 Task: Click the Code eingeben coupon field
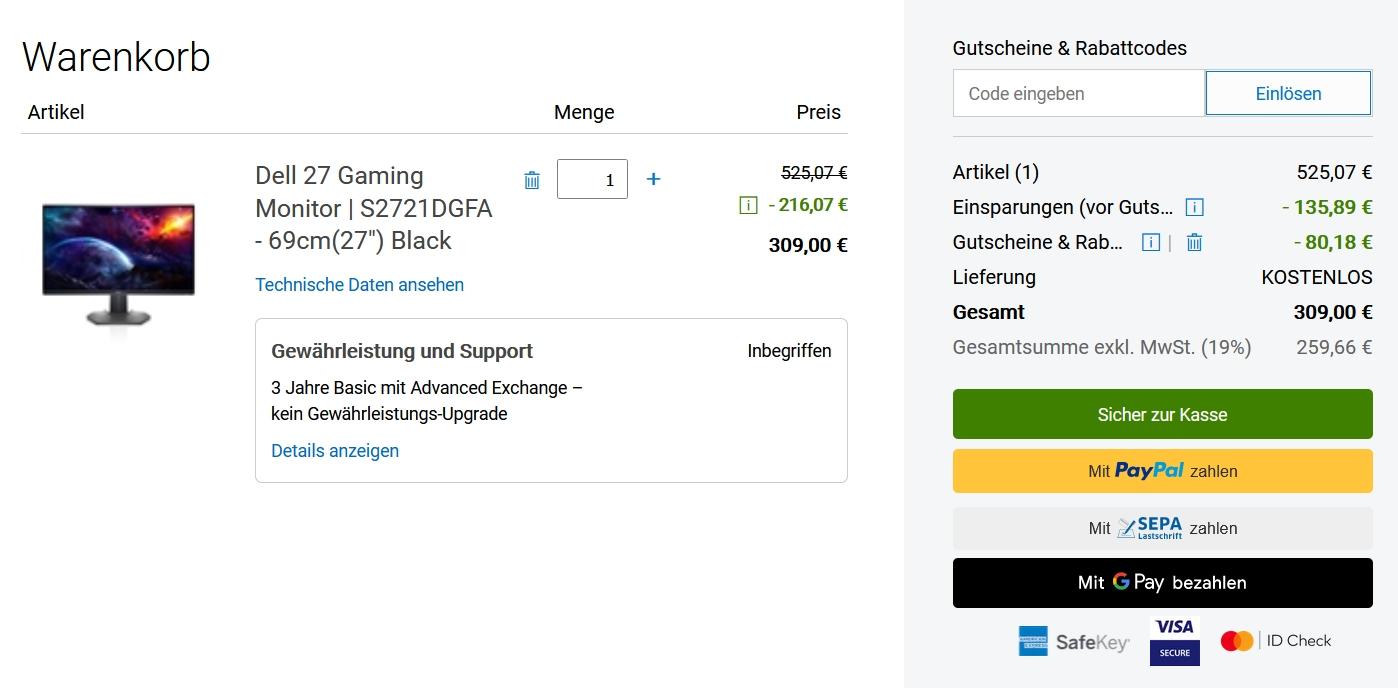1078,94
